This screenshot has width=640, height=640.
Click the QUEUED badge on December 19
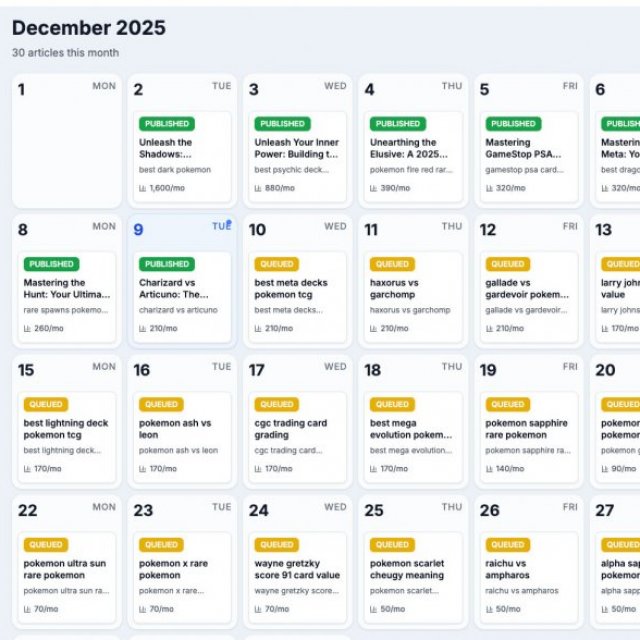(508, 404)
